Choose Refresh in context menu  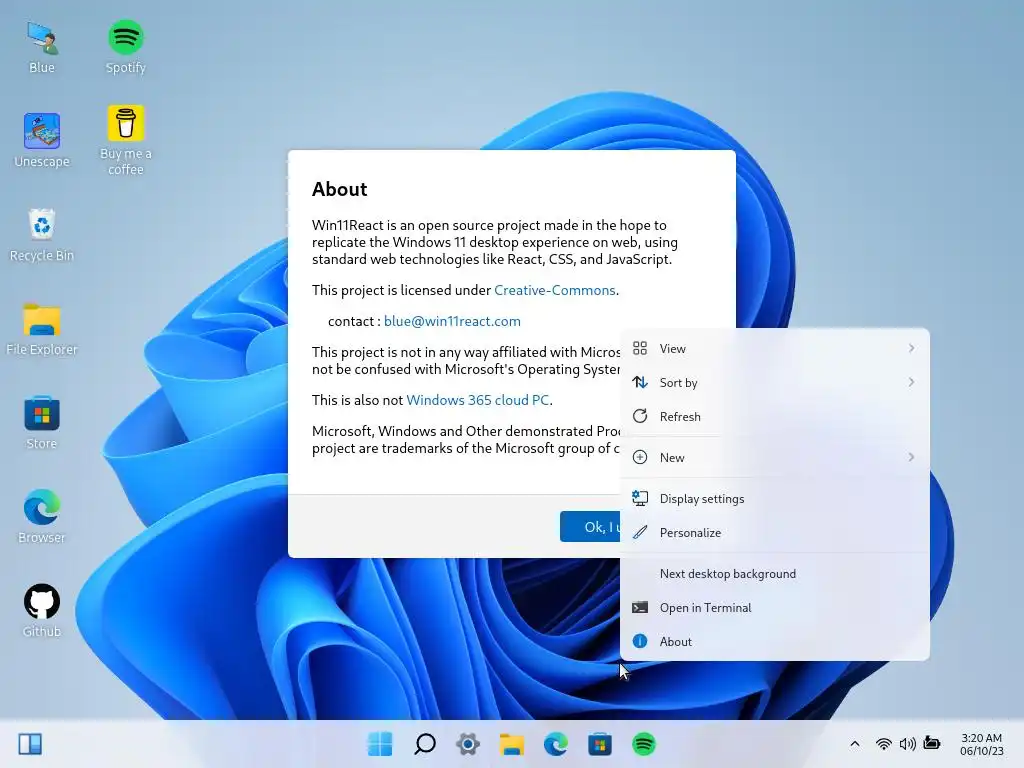[775, 417]
